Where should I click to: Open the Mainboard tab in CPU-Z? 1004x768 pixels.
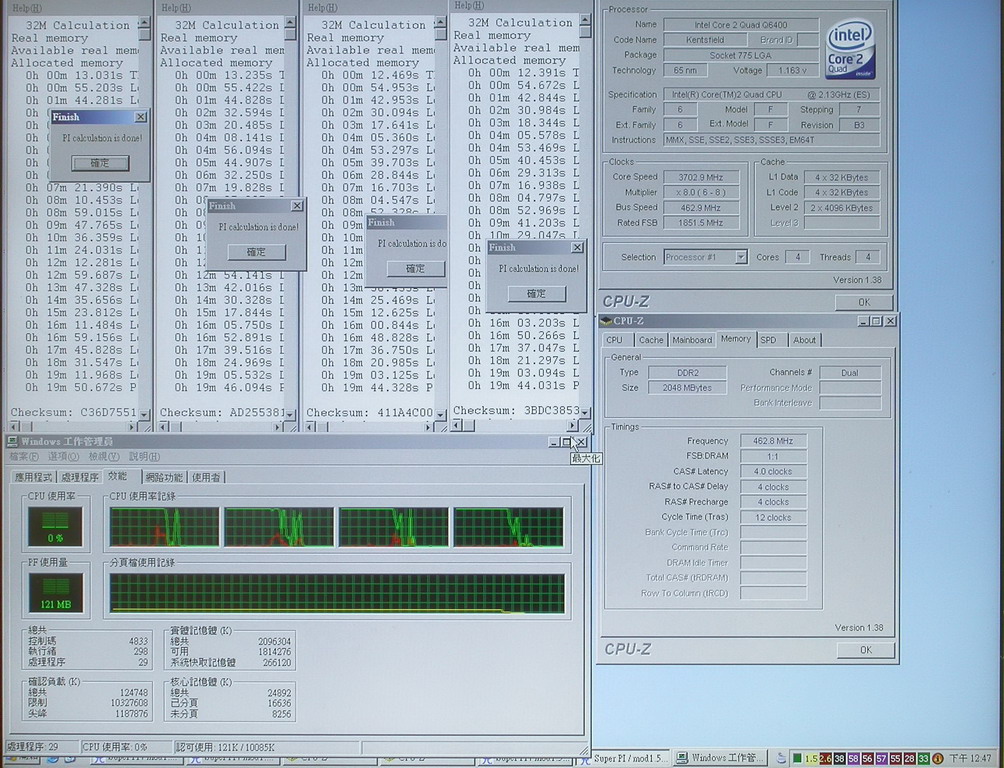pyautogui.click(x=692, y=340)
